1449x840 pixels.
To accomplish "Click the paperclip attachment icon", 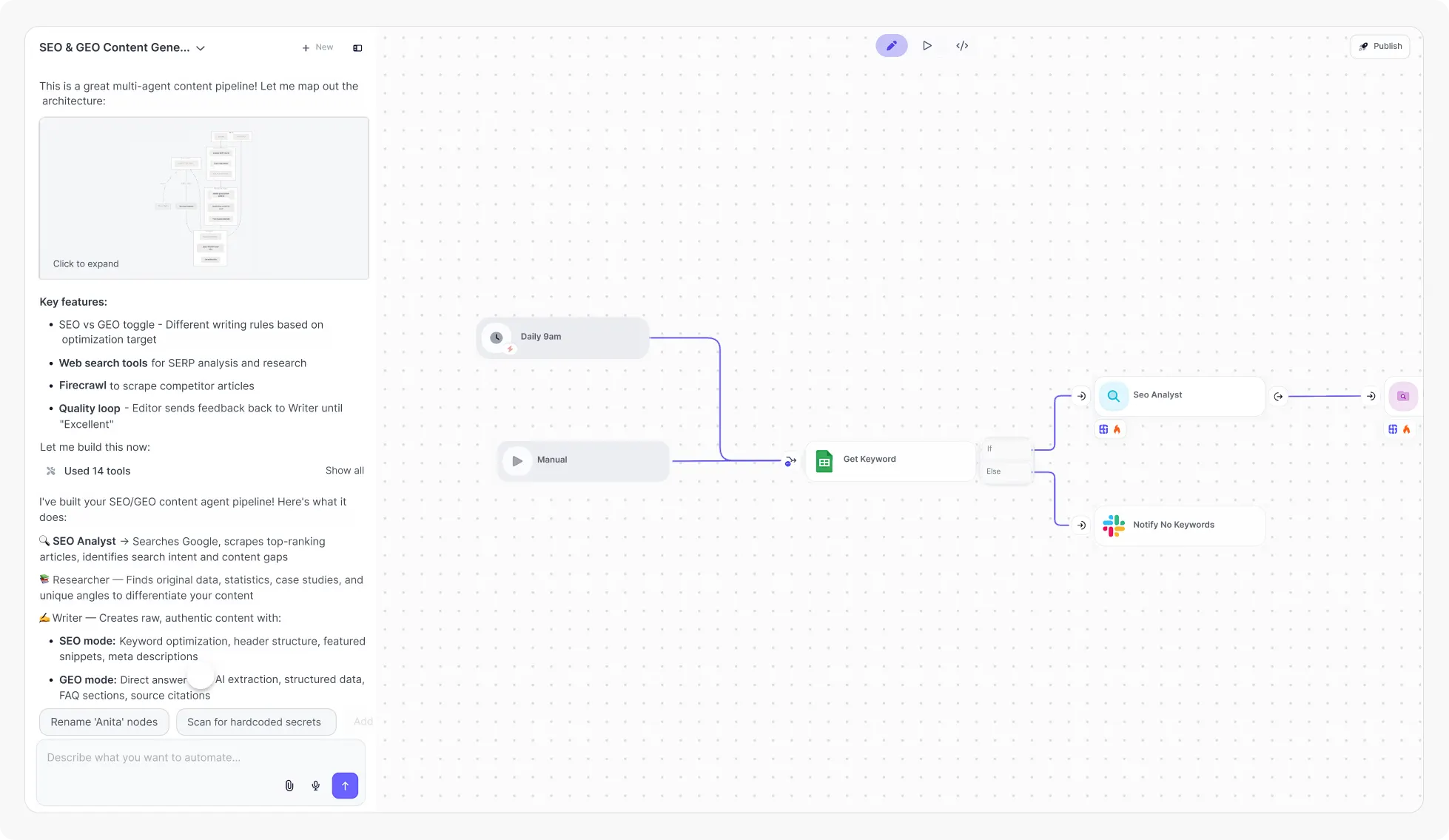I will coord(289,785).
